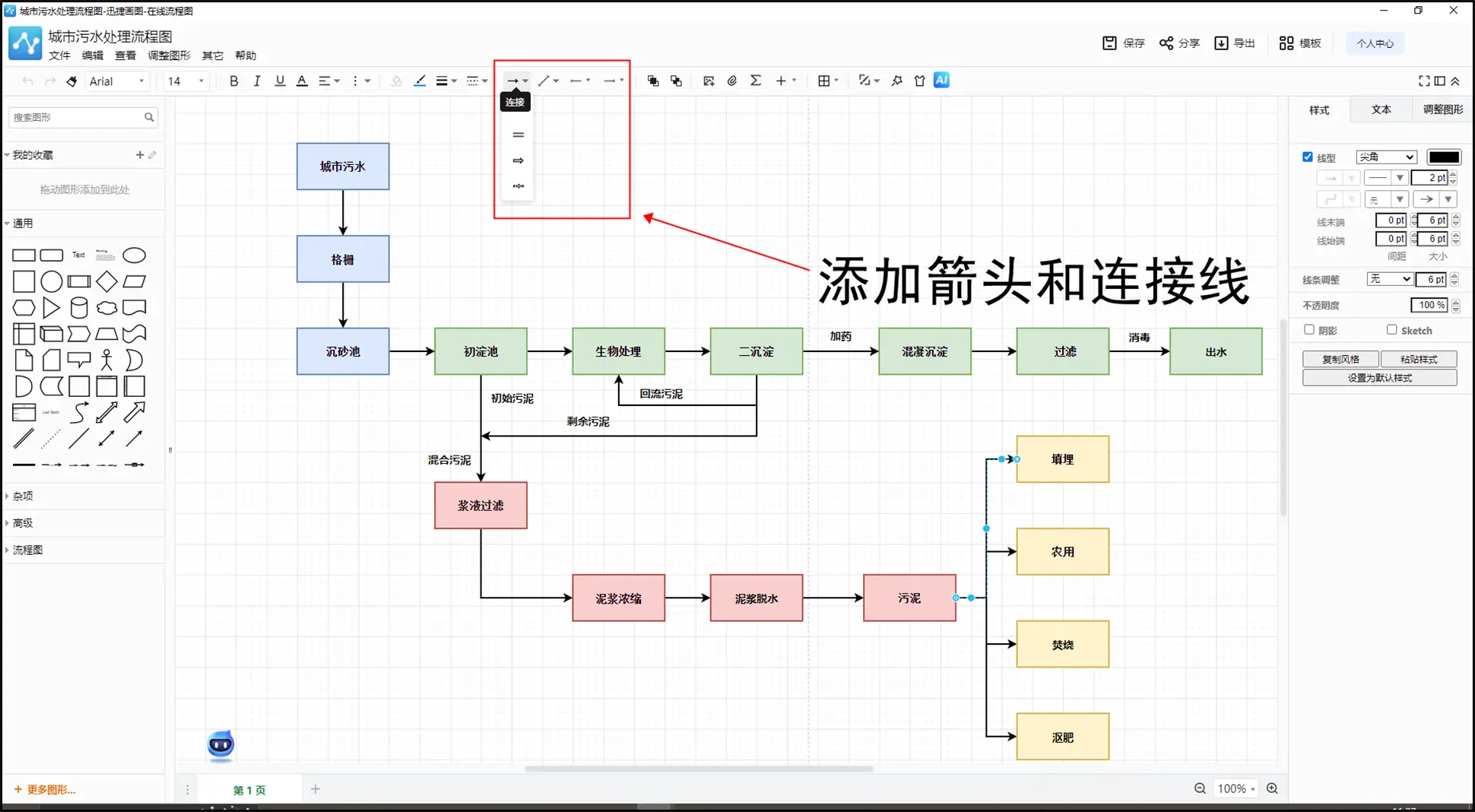Add to favorites with plus icon

coord(140,154)
